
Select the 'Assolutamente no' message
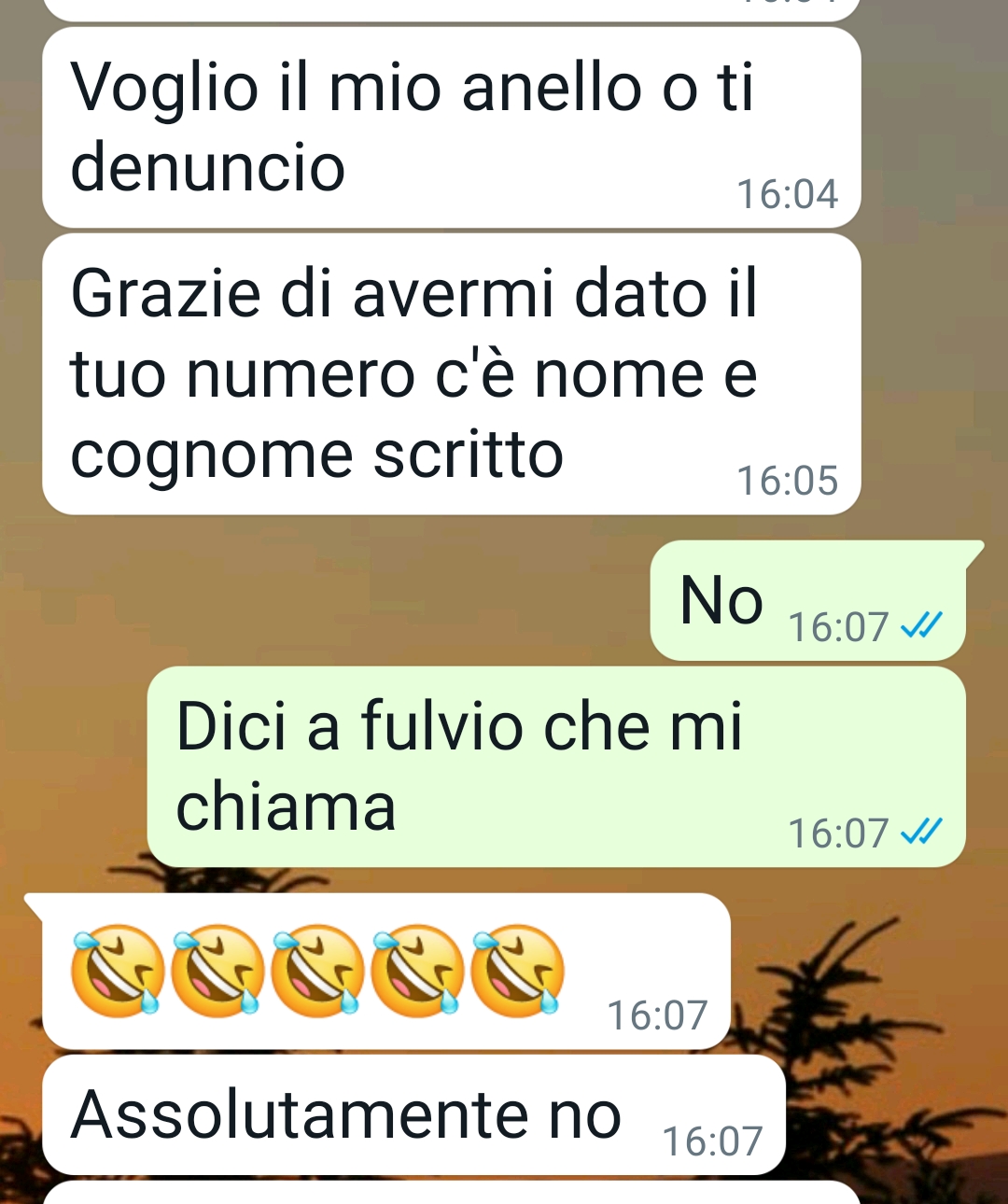(413, 1115)
